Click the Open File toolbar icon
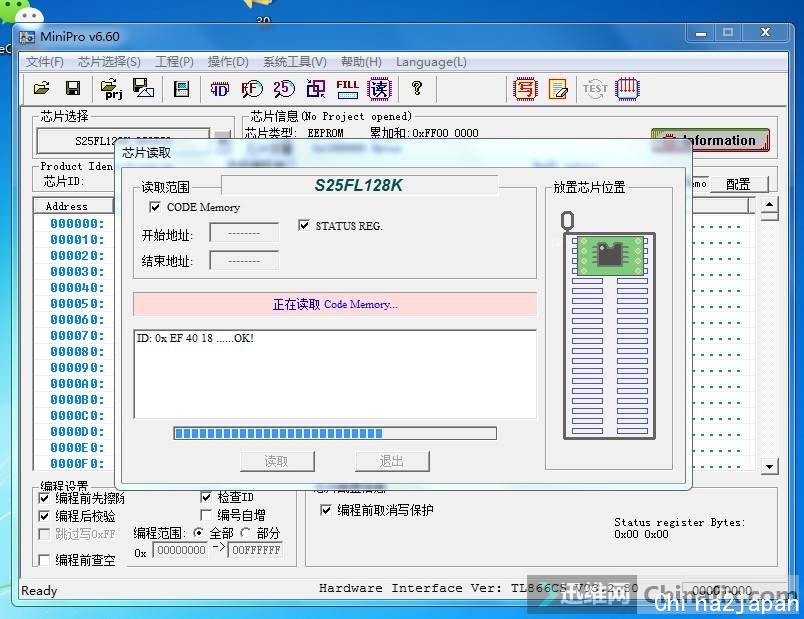 click(x=42, y=88)
